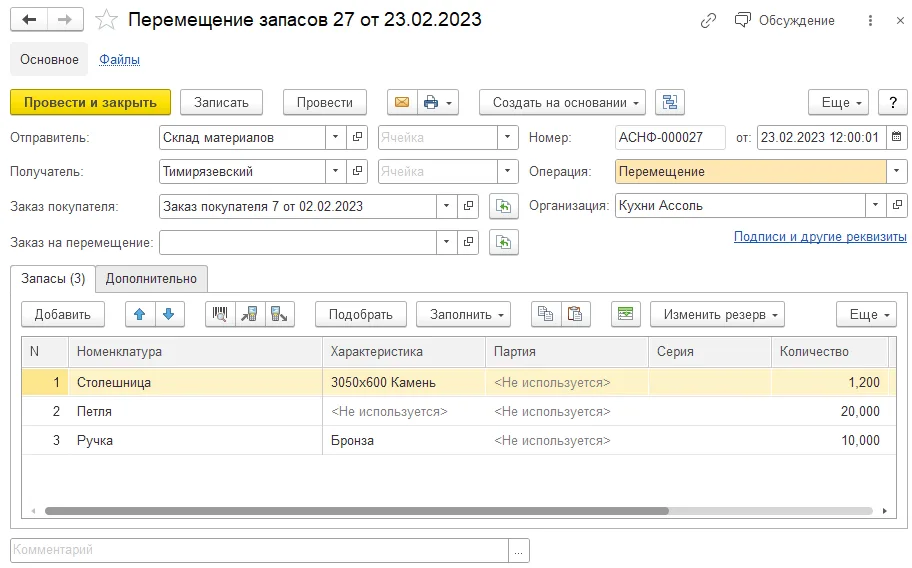Add document to favorites with star icon

point(106,20)
